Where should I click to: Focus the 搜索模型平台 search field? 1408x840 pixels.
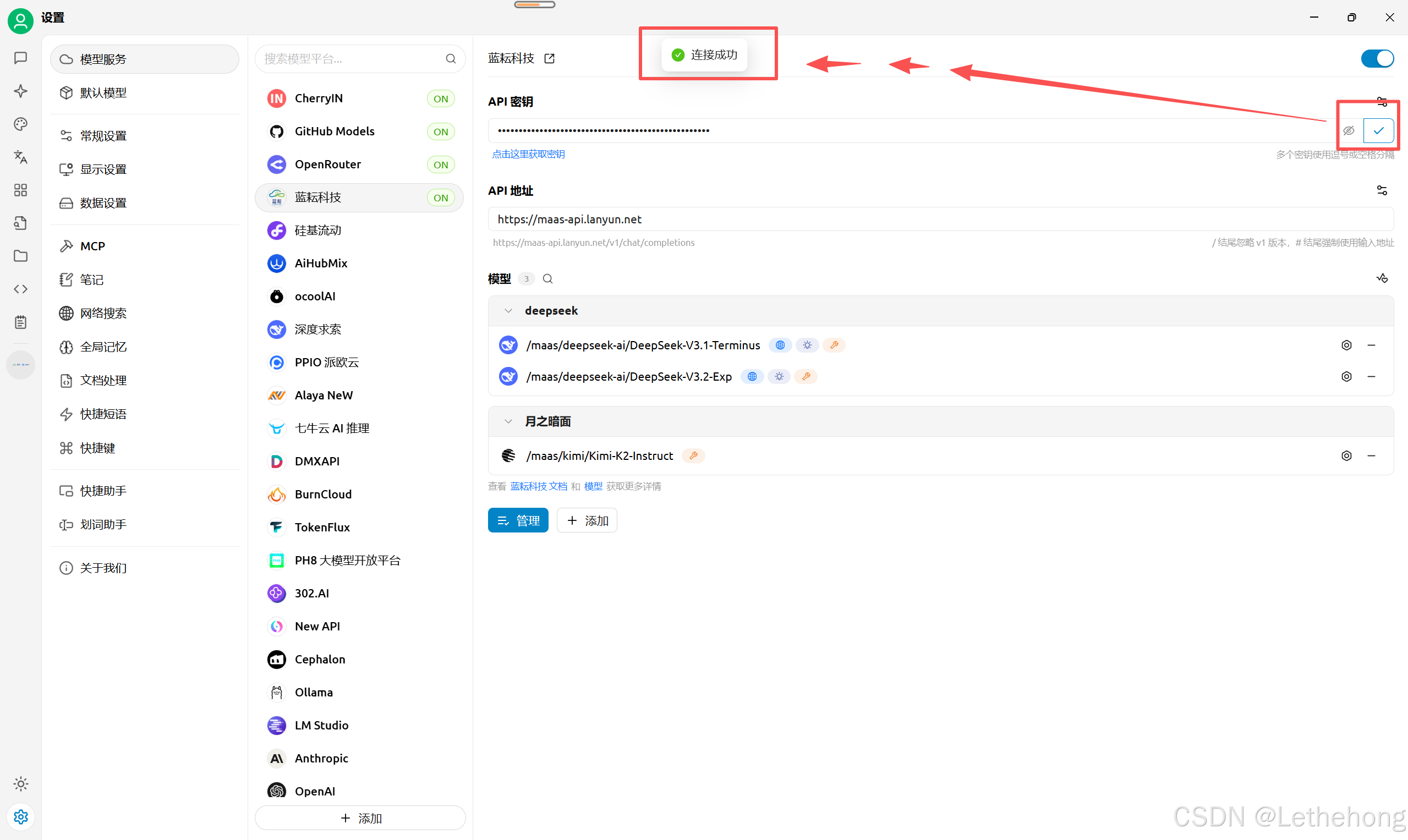coord(352,59)
